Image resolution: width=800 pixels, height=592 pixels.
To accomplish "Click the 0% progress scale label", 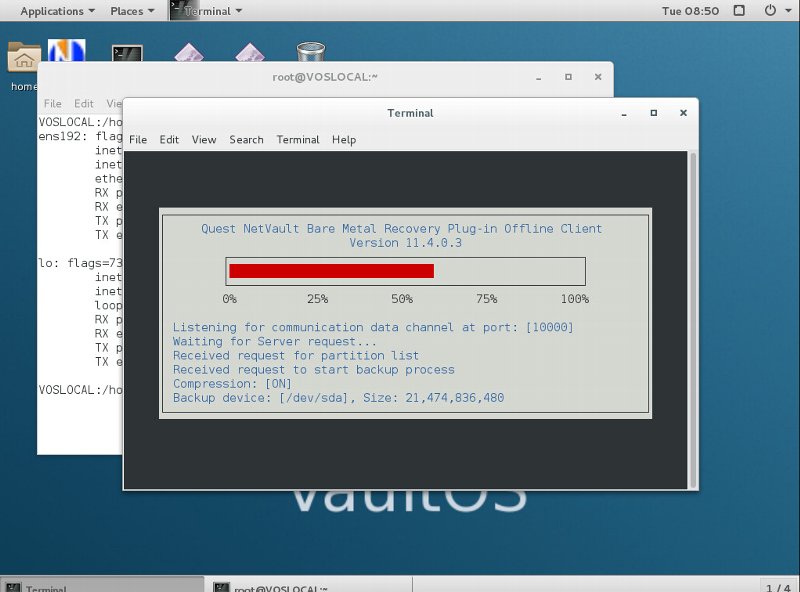I will pos(230,299).
